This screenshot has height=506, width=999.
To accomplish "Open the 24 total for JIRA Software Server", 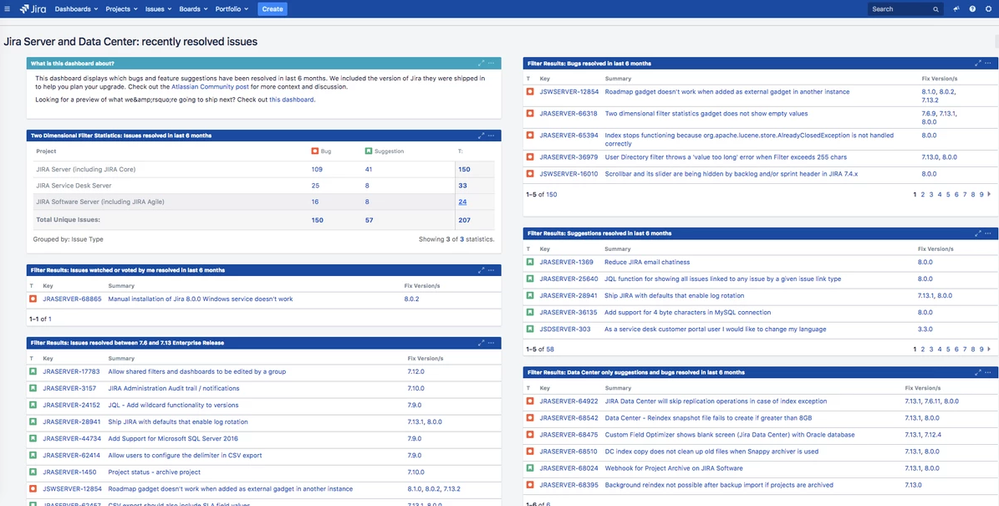I will click(x=462, y=201).
